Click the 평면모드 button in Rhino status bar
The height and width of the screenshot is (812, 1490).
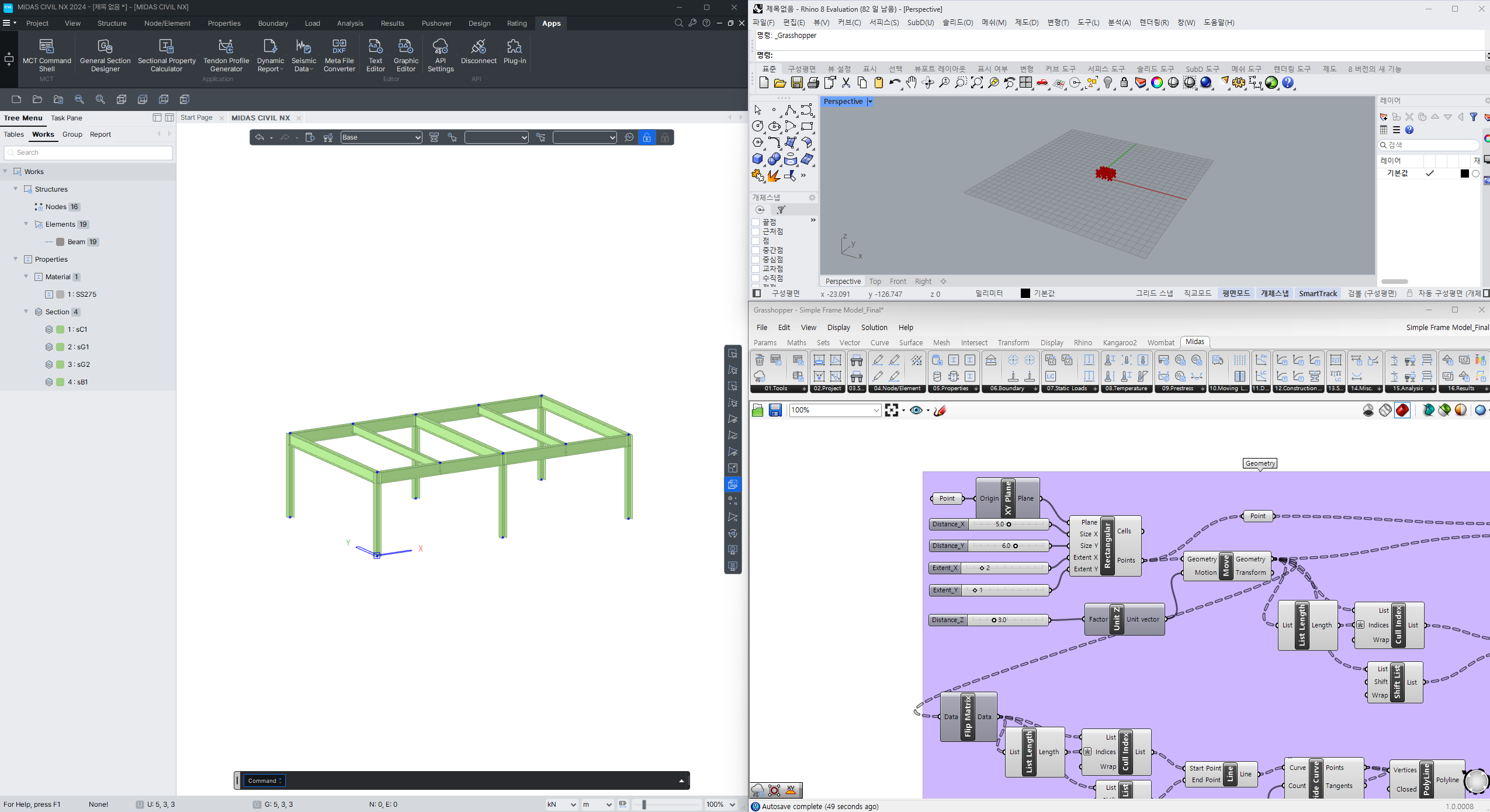point(1235,293)
